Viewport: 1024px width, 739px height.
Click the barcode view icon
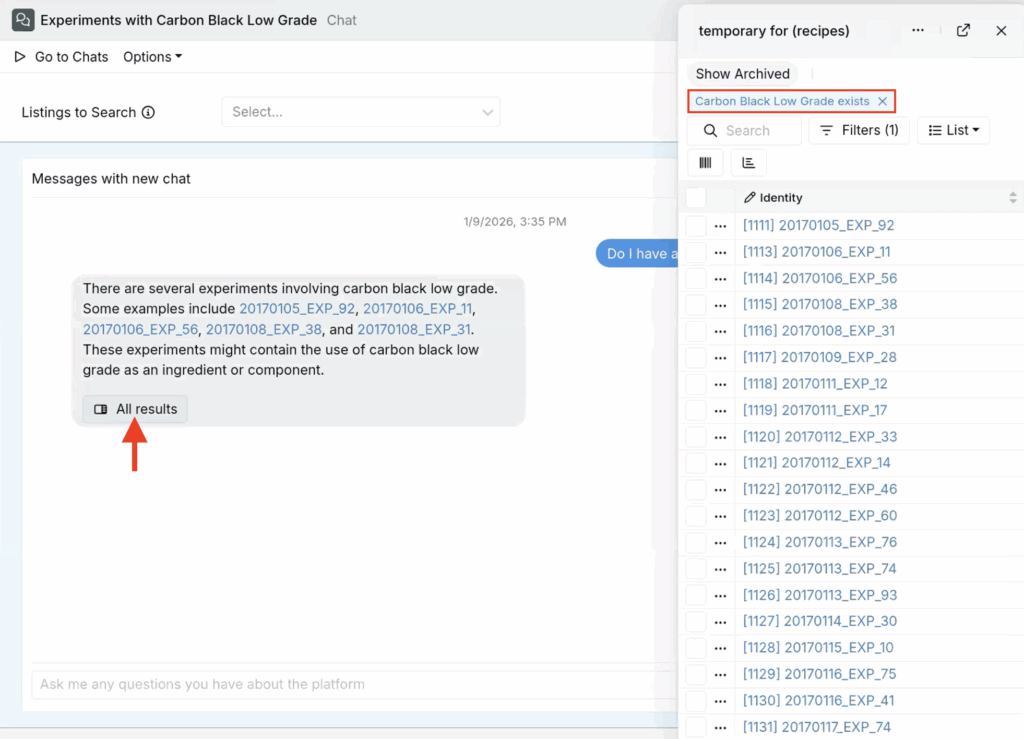click(705, 163)
